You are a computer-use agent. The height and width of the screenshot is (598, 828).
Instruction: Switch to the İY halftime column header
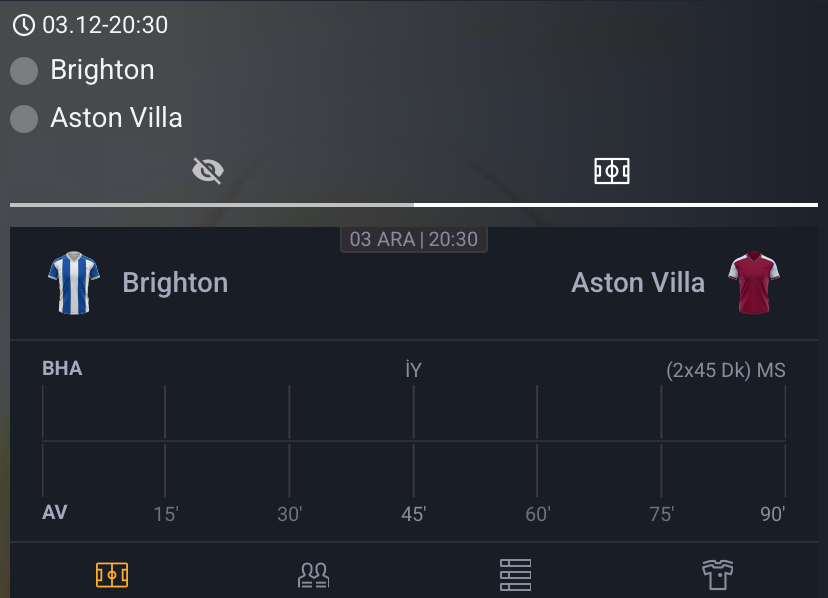413,369
